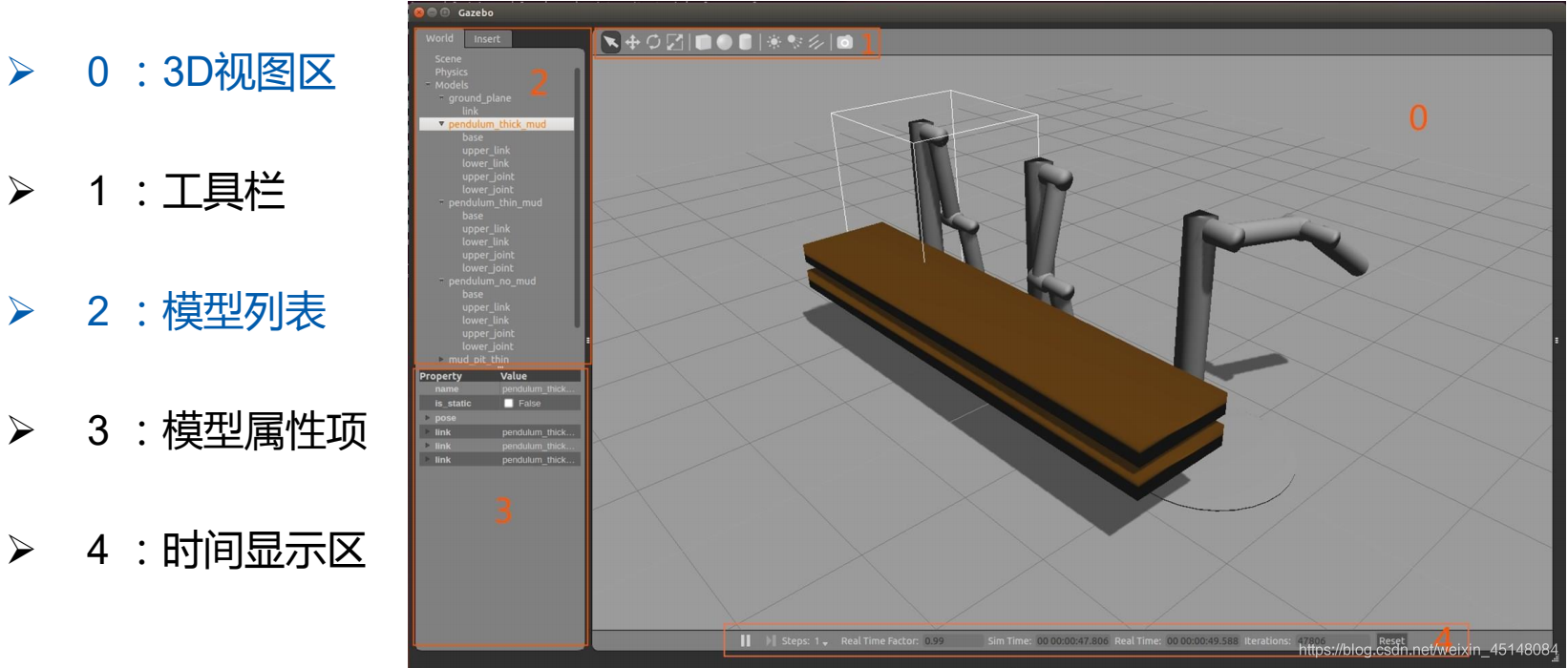
Task: Activate the rotate mode tool
Action: (653, 42)
